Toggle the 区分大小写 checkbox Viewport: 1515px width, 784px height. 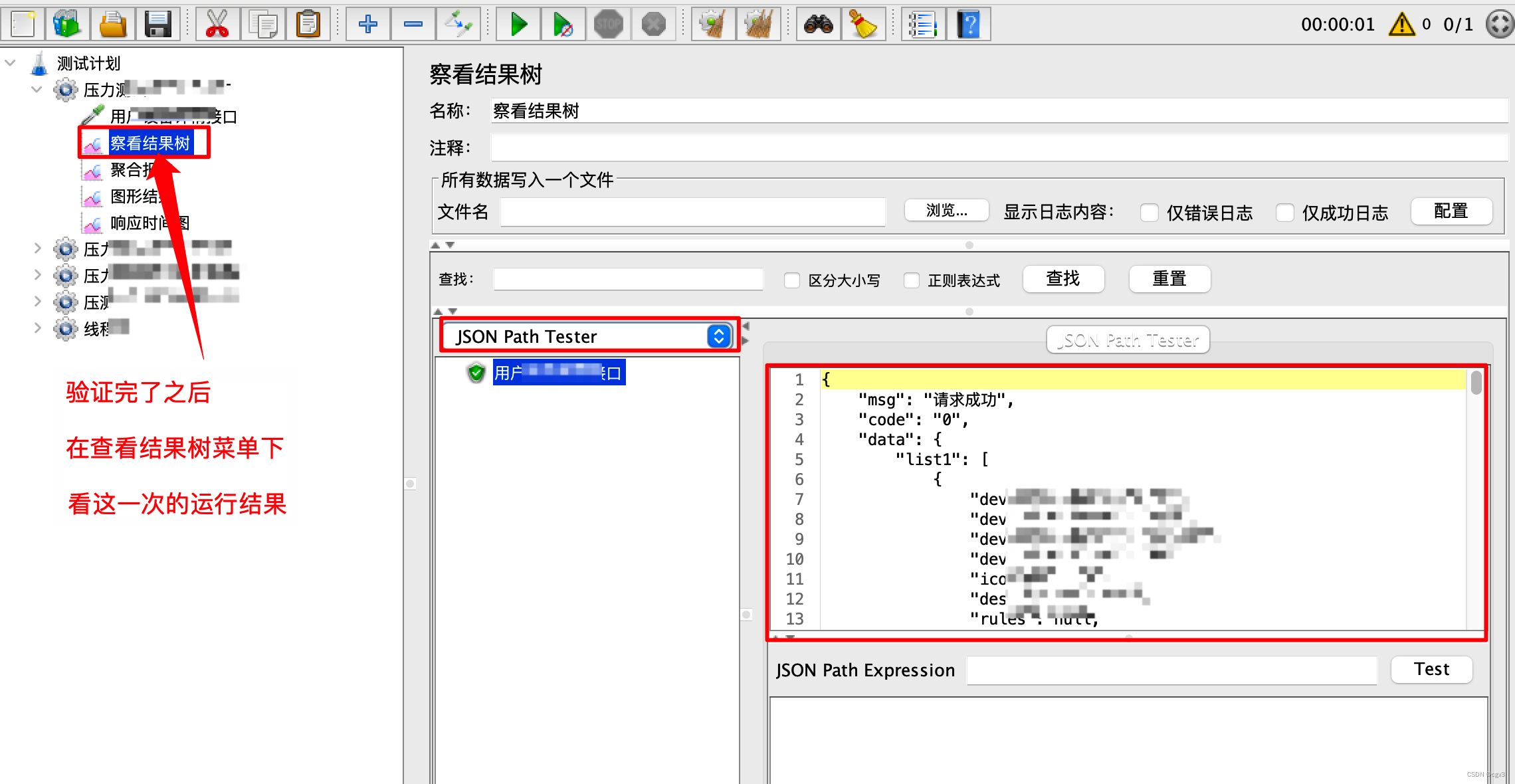pos(792,280)
